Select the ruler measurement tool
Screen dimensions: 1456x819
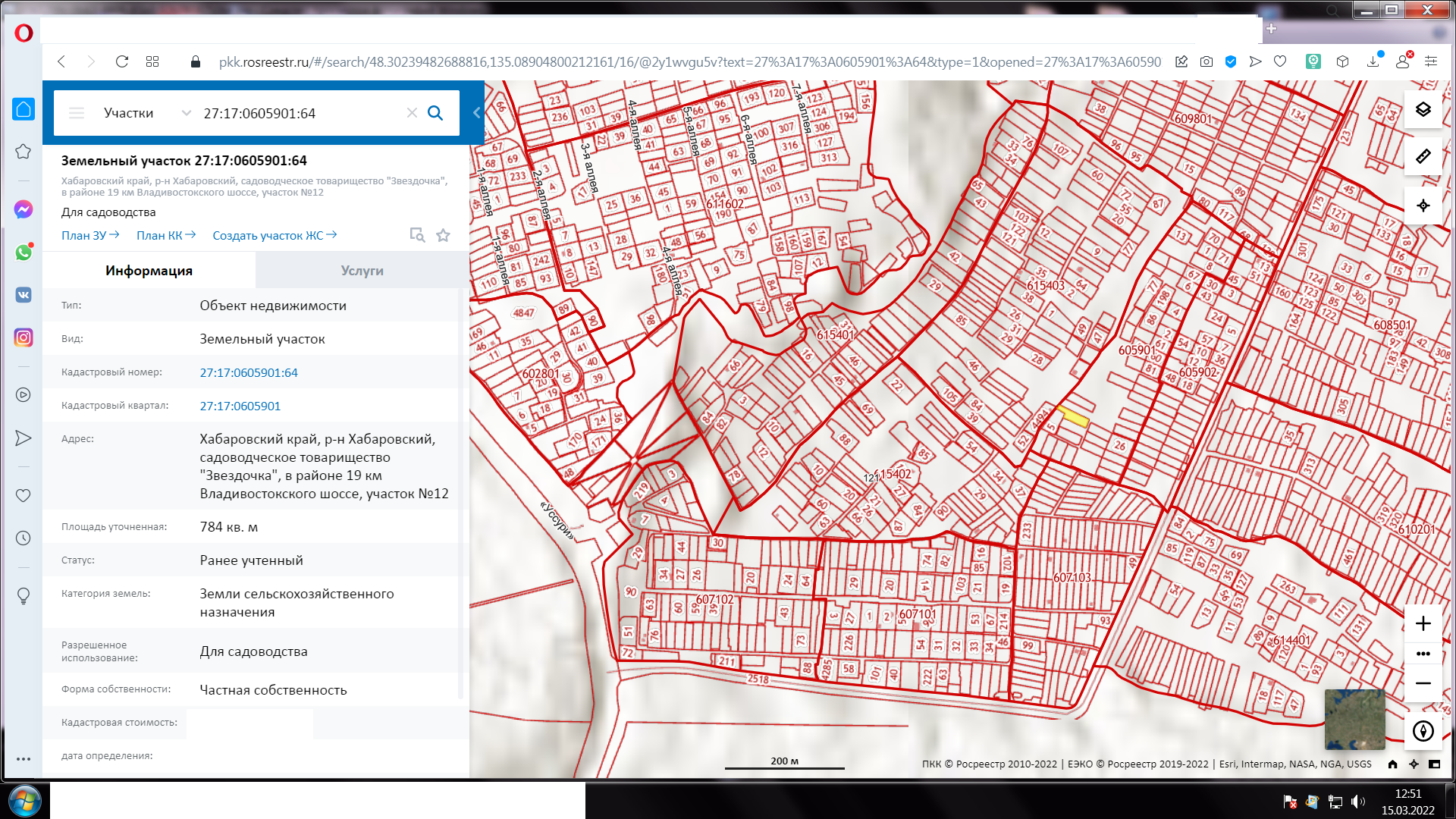[x=1423, y=156]
